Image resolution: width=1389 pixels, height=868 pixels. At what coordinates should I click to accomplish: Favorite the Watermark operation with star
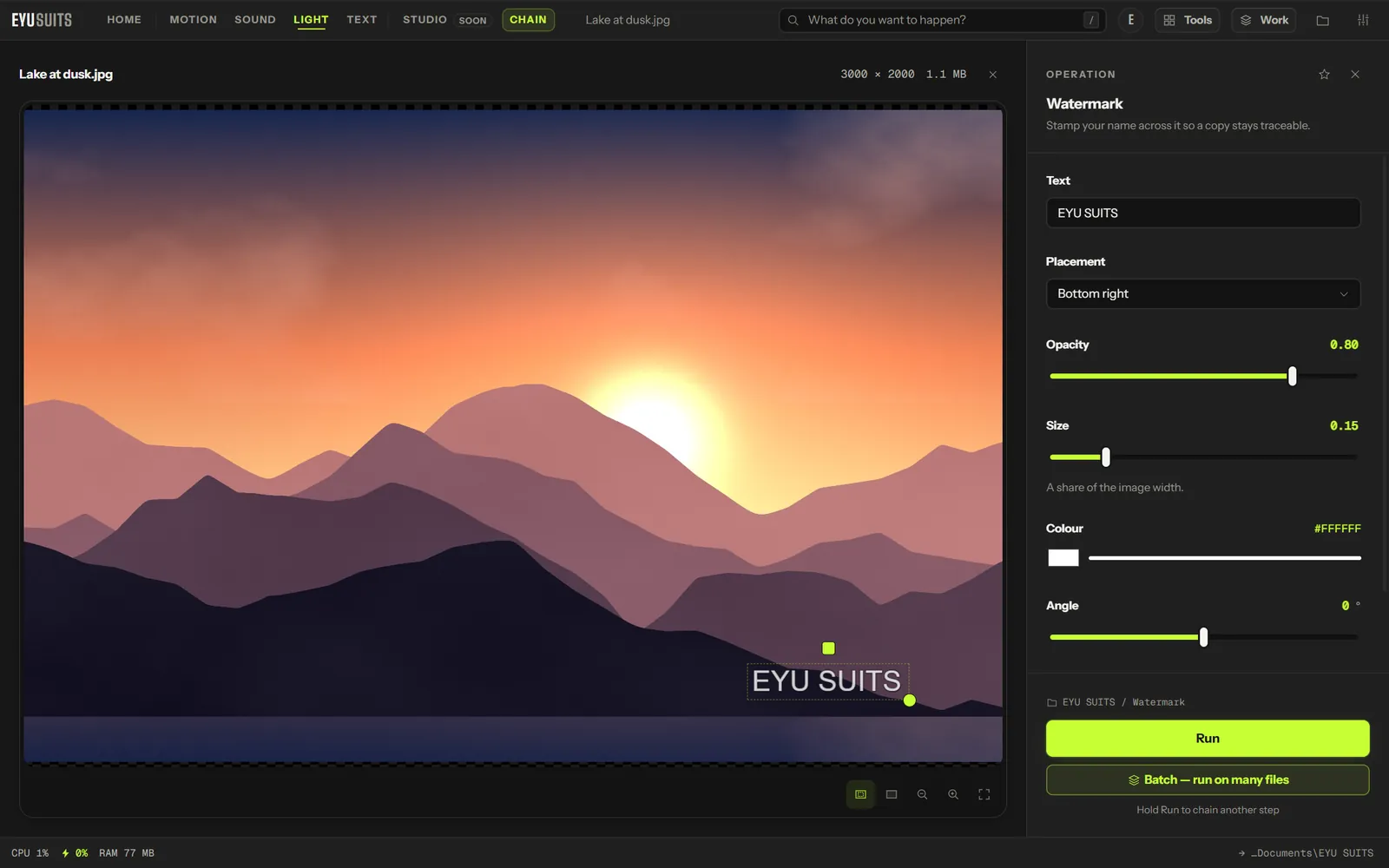pyautogui.click(x=1324, y=75)
